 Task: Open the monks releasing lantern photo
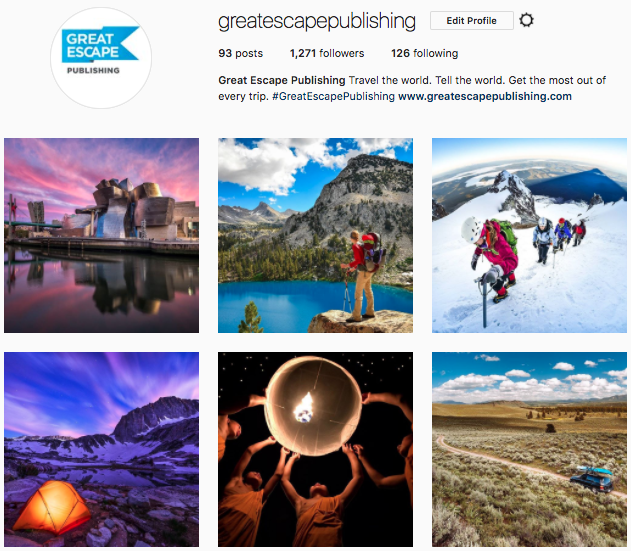coord(316,450)
